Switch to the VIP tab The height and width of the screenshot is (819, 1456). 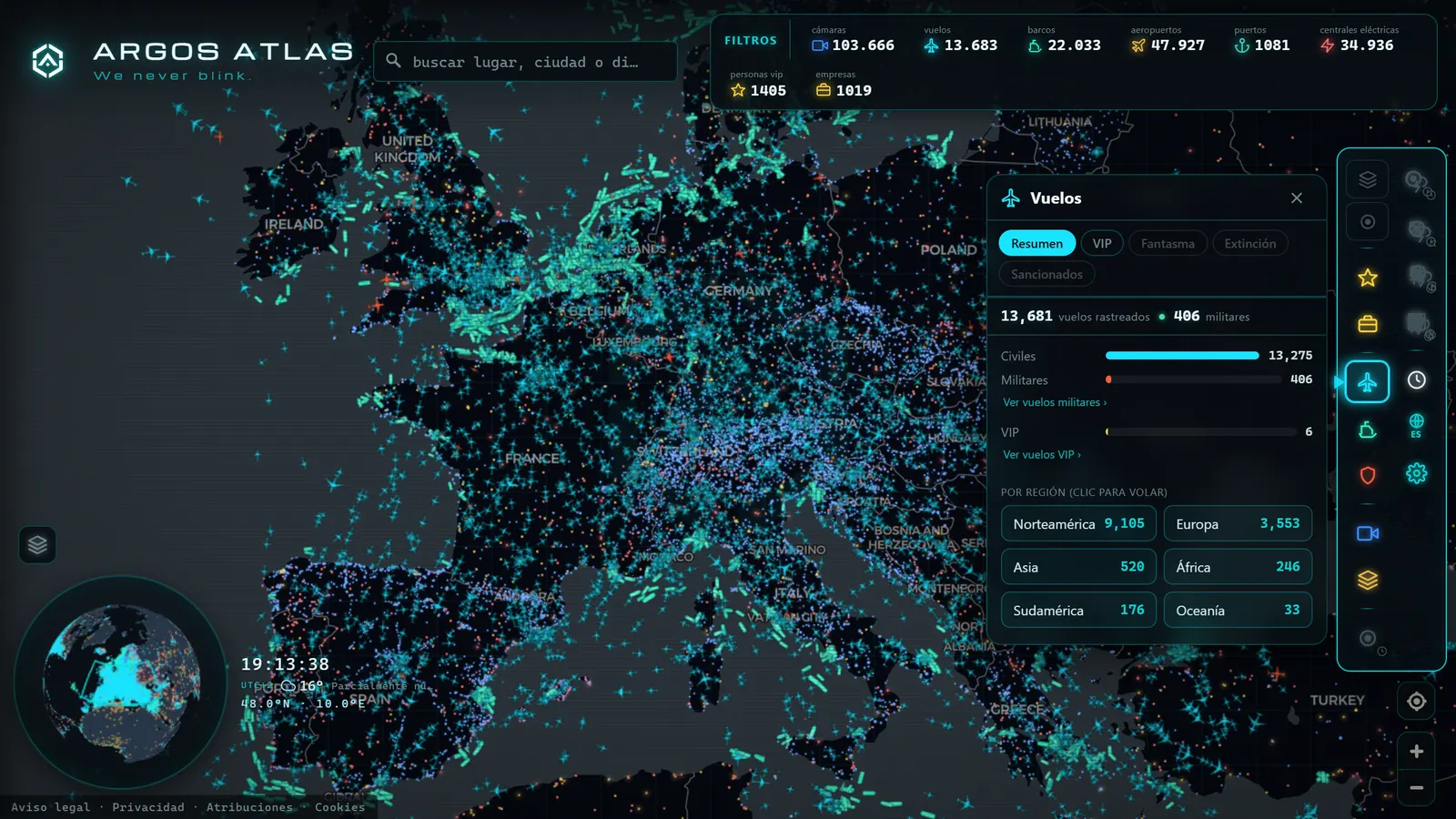click(1102, 244)
